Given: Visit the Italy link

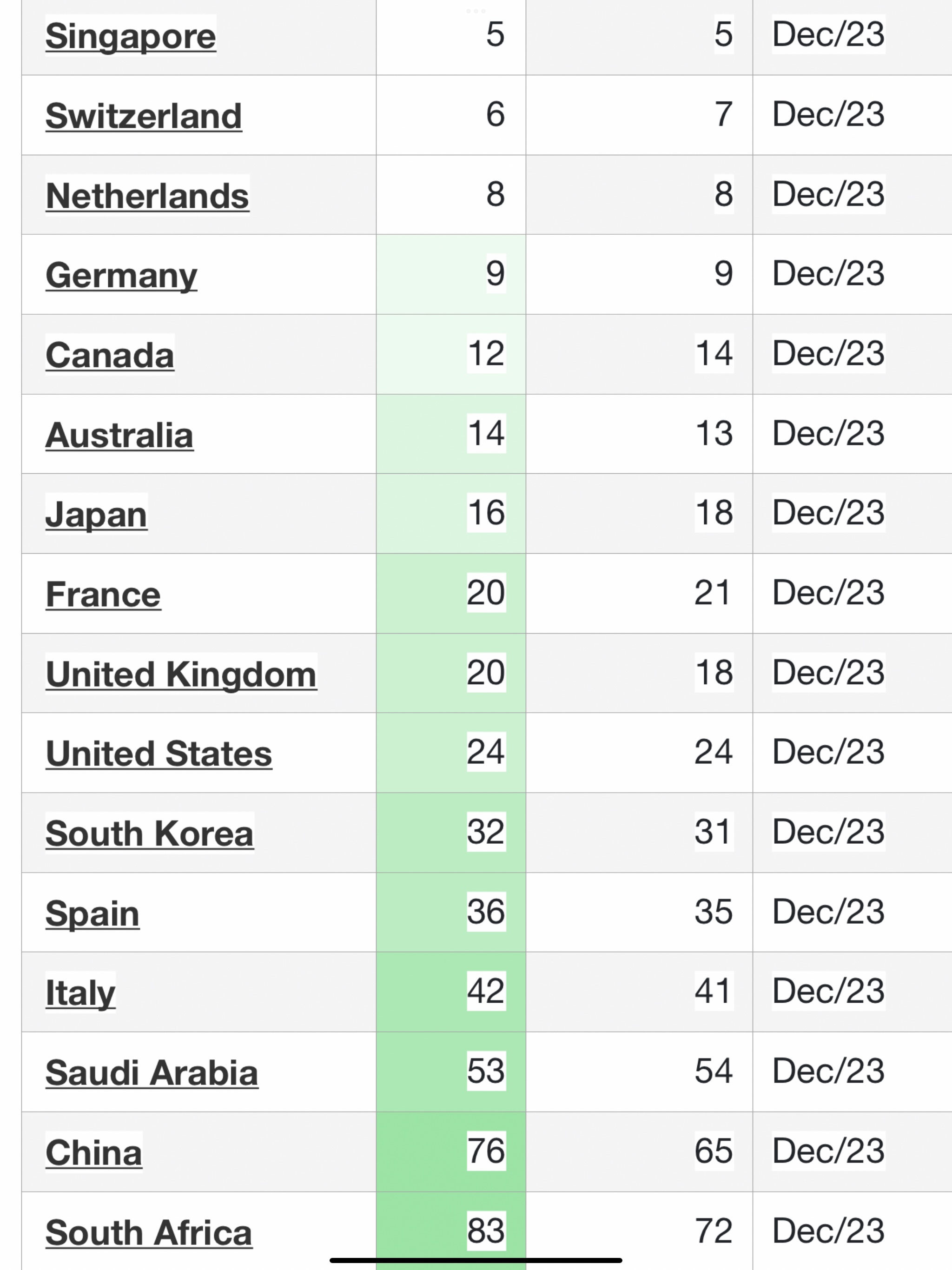Looking at the screenshot, I should [80, 992].
